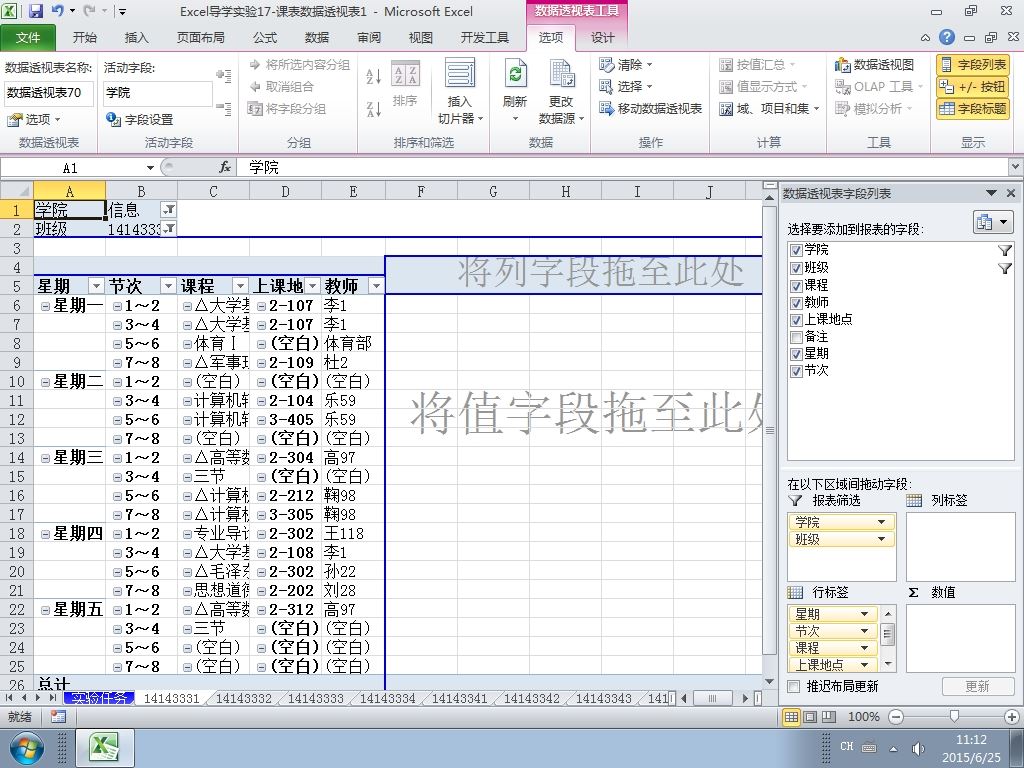This screenshot has width=1024, height=768.
Task: Open 数据透视图 pivot chart tool
Action: pyautogui.click(x=874, y=65)
